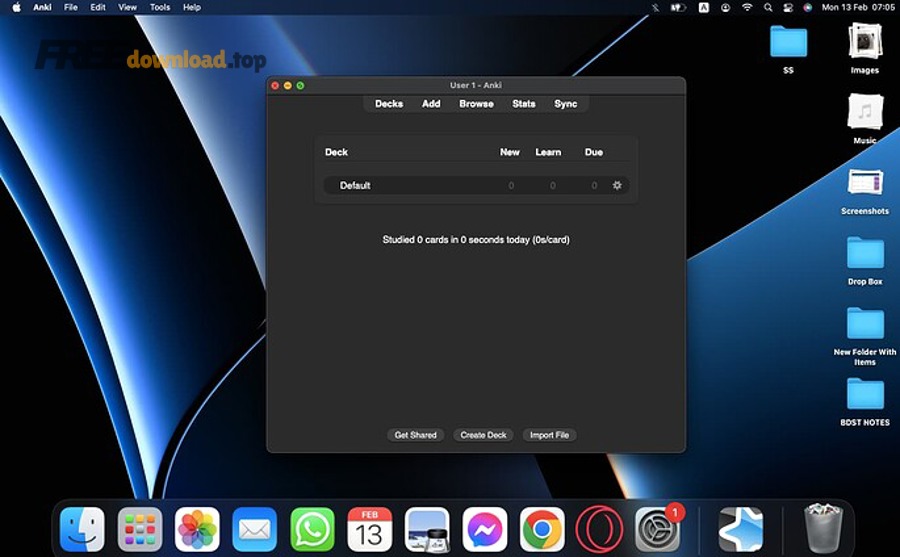
Task: Open the Photos app in dock
Action: tap(197, 528)
